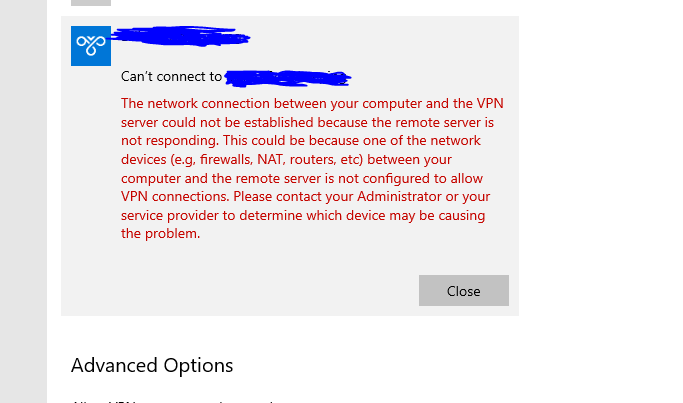Screen dimensions: 683x403
Task: Click the partially visible gray square above the VPN card
Action: point(91,2)
